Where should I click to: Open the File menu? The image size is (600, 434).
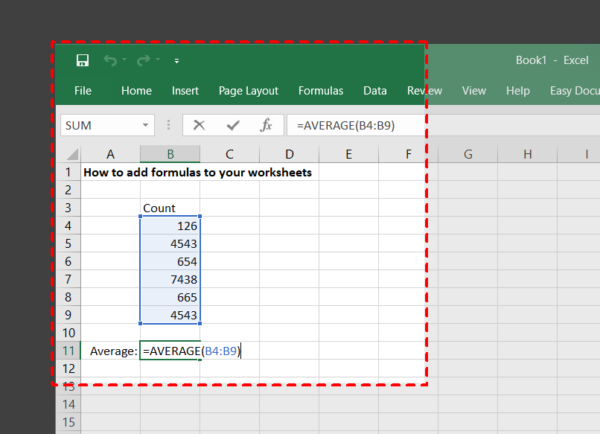tap(83, 90)
